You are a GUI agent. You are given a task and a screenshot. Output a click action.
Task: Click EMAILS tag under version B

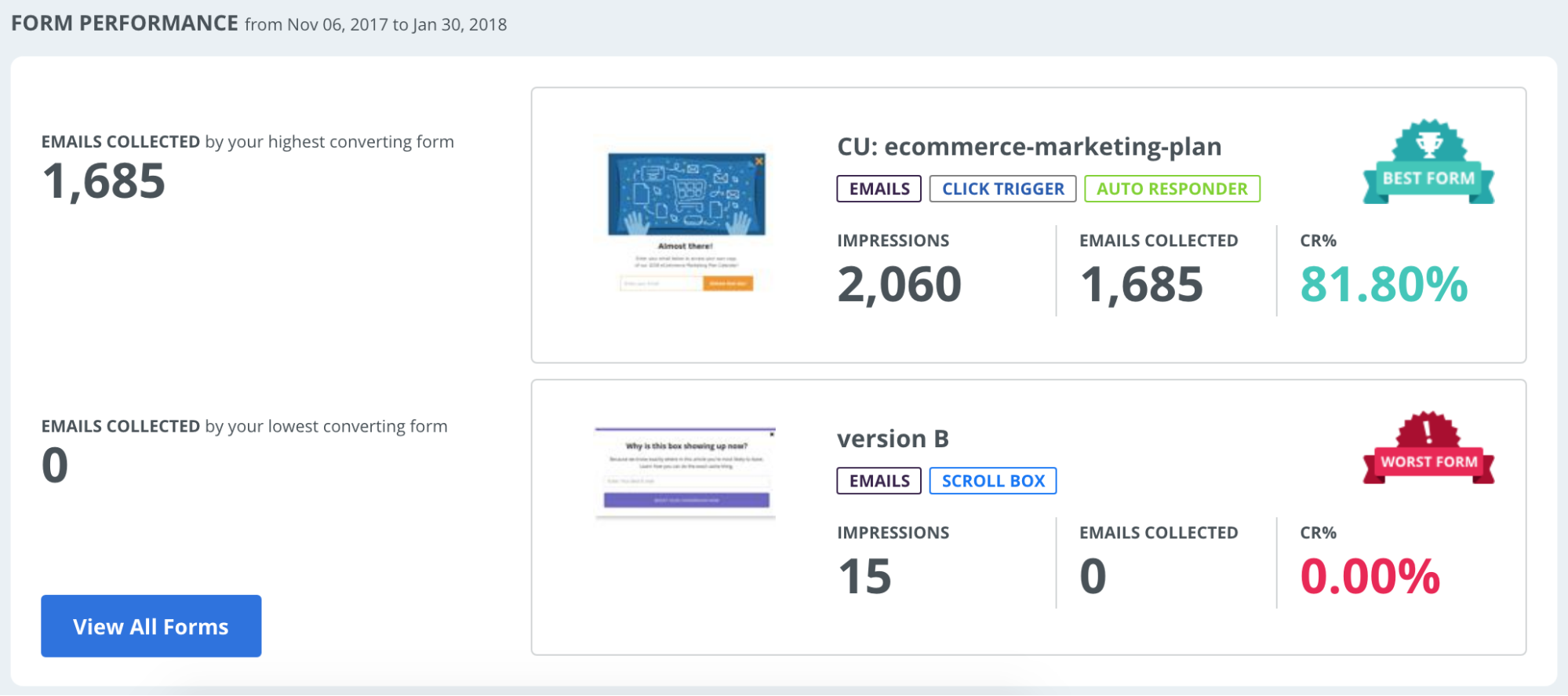pyautogui.click(x=879, y=481)
